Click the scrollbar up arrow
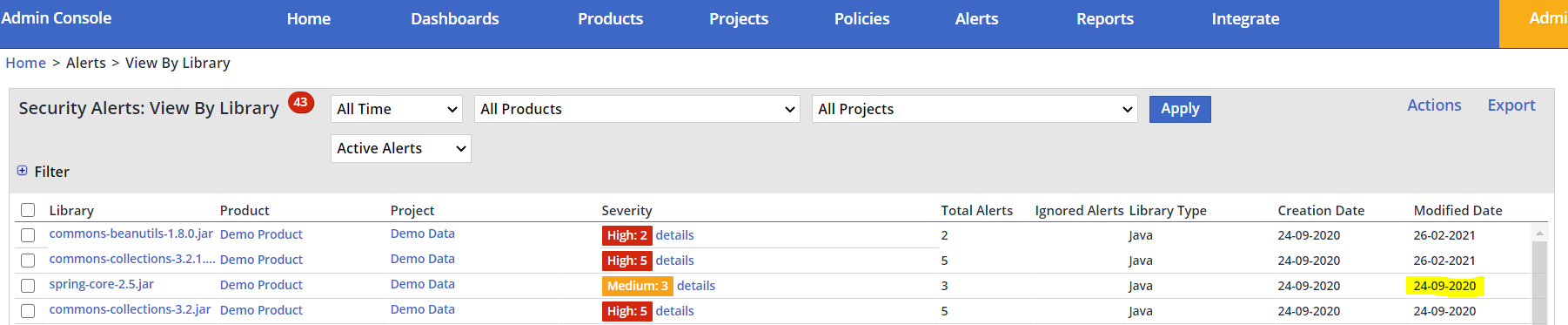The height and width of the screenshot is (325, 1568). (x=1539, y=233)
